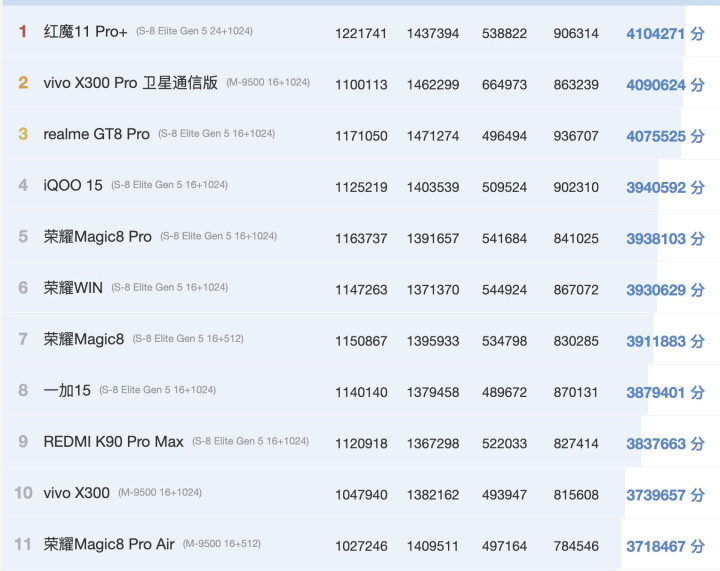
Task: Select value 1147263 in 荣耀WIN row
Action: click(x=361, y=290)
